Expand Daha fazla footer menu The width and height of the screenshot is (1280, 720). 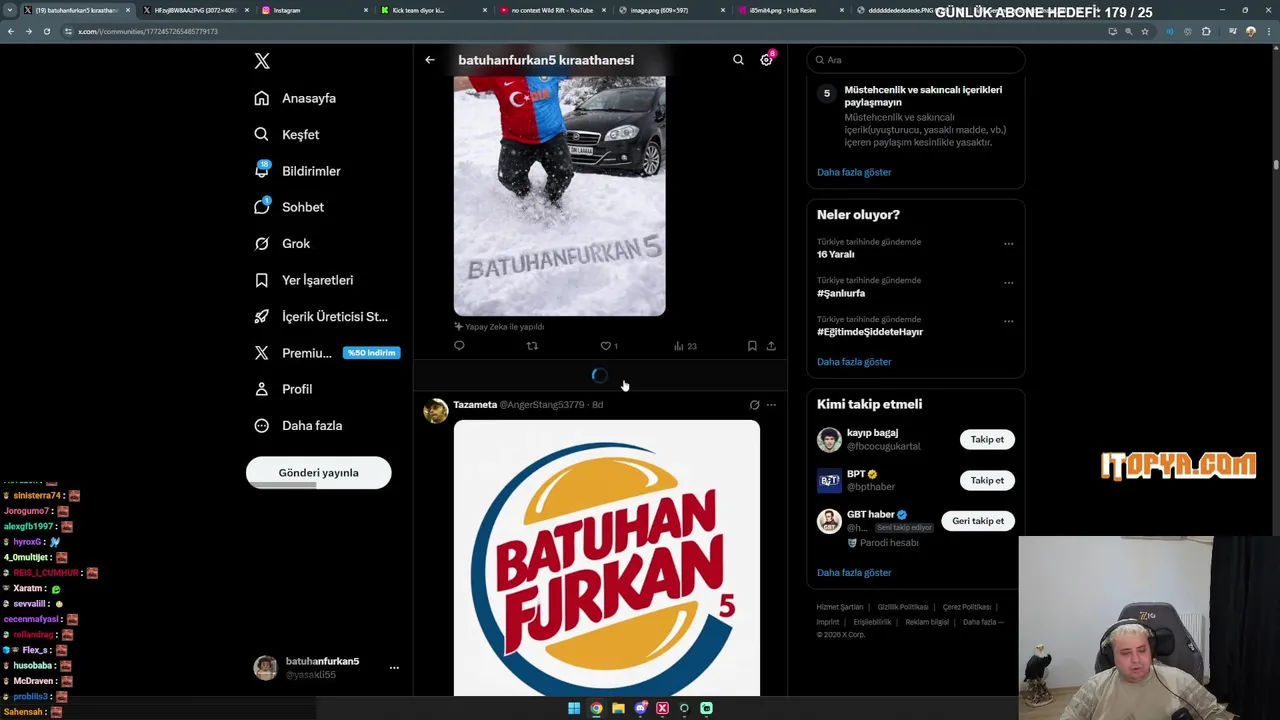pos(983,622)
